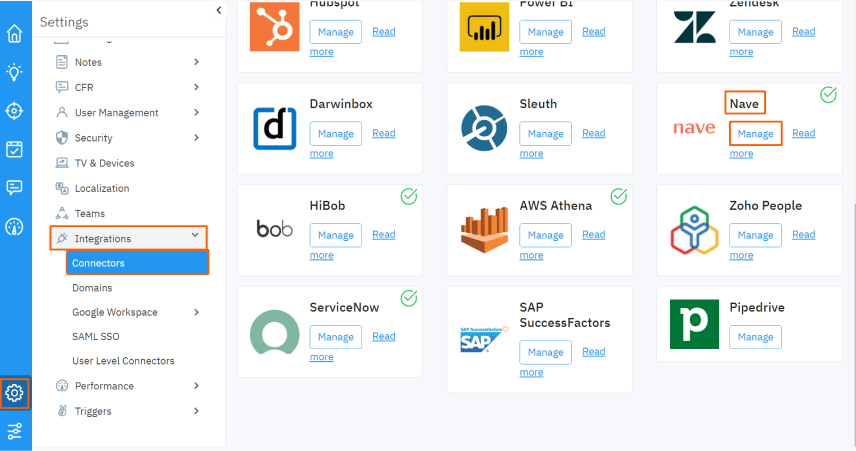Collapse the Settings sidebar with arrow
The height and width of the screenshot is (451, 856).
pyautogui.click(x=218, y=10)
